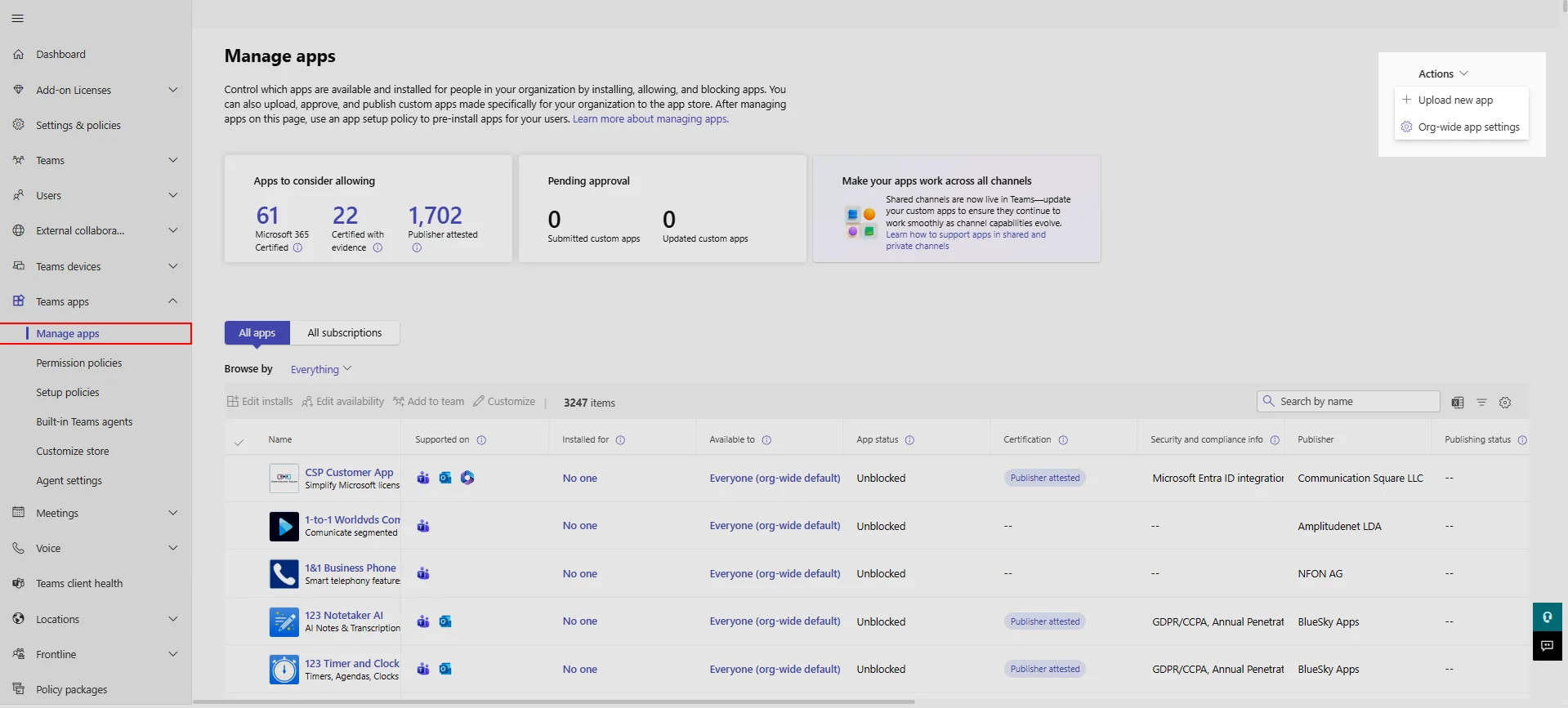The image size is (1568, 708).
Task: Switch to the All apps tab
Action: [x=257, y=333]
